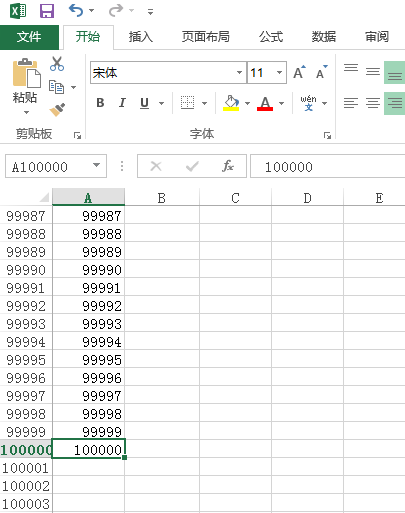
Task: Customize the Quick Access Toolbar
Action: 150,12
